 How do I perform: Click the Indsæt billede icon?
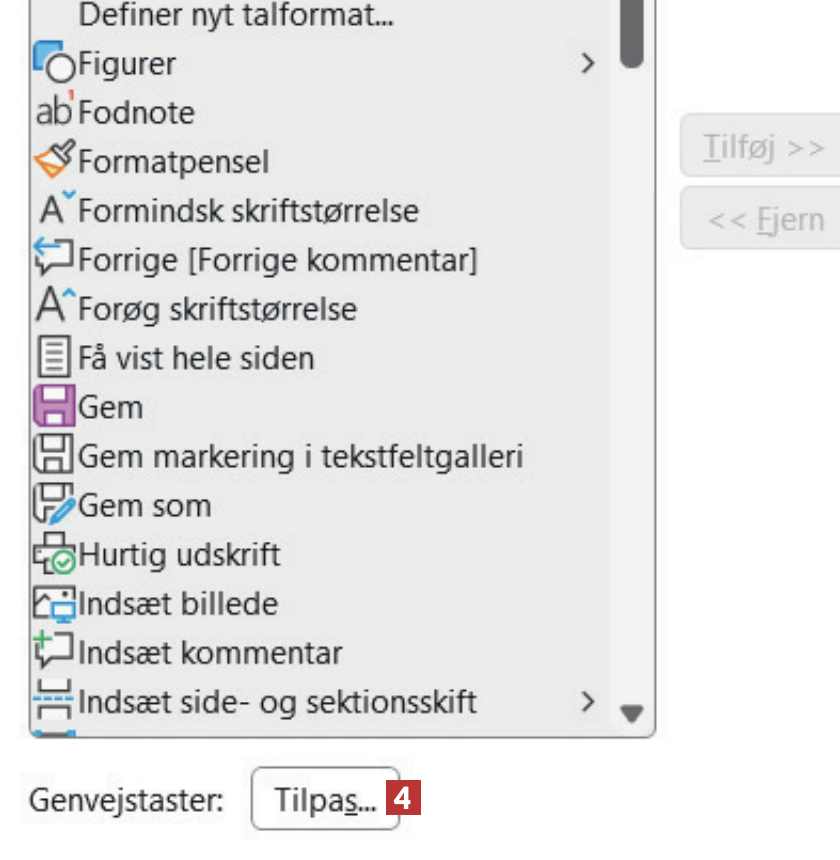click(53, 603)
